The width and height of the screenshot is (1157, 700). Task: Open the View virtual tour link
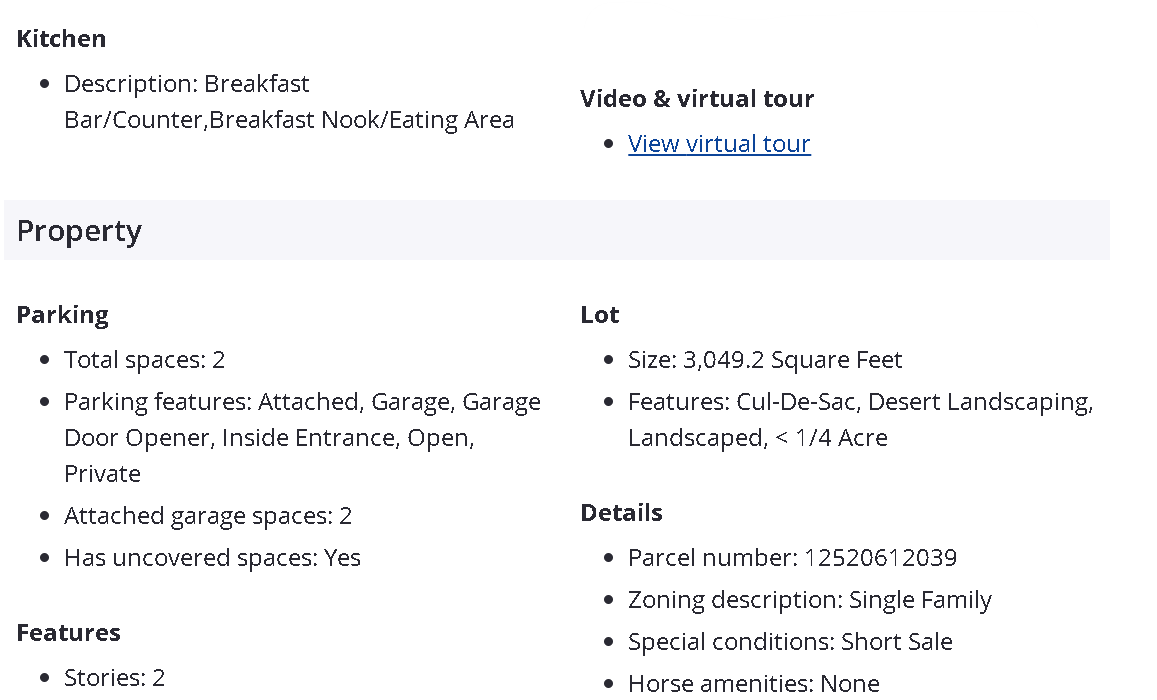719,144
